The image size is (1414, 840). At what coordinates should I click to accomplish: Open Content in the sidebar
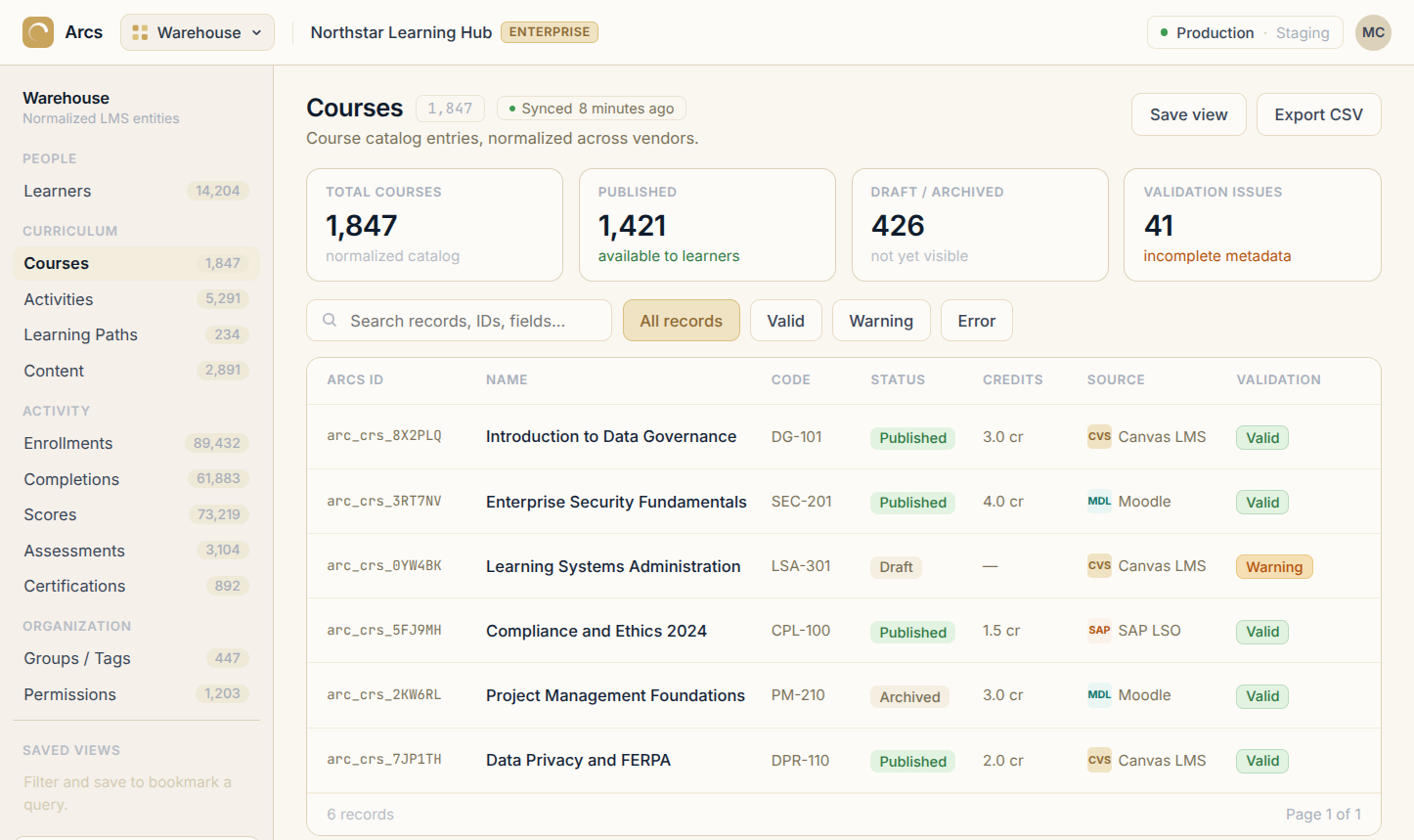(x=136, y=371)
